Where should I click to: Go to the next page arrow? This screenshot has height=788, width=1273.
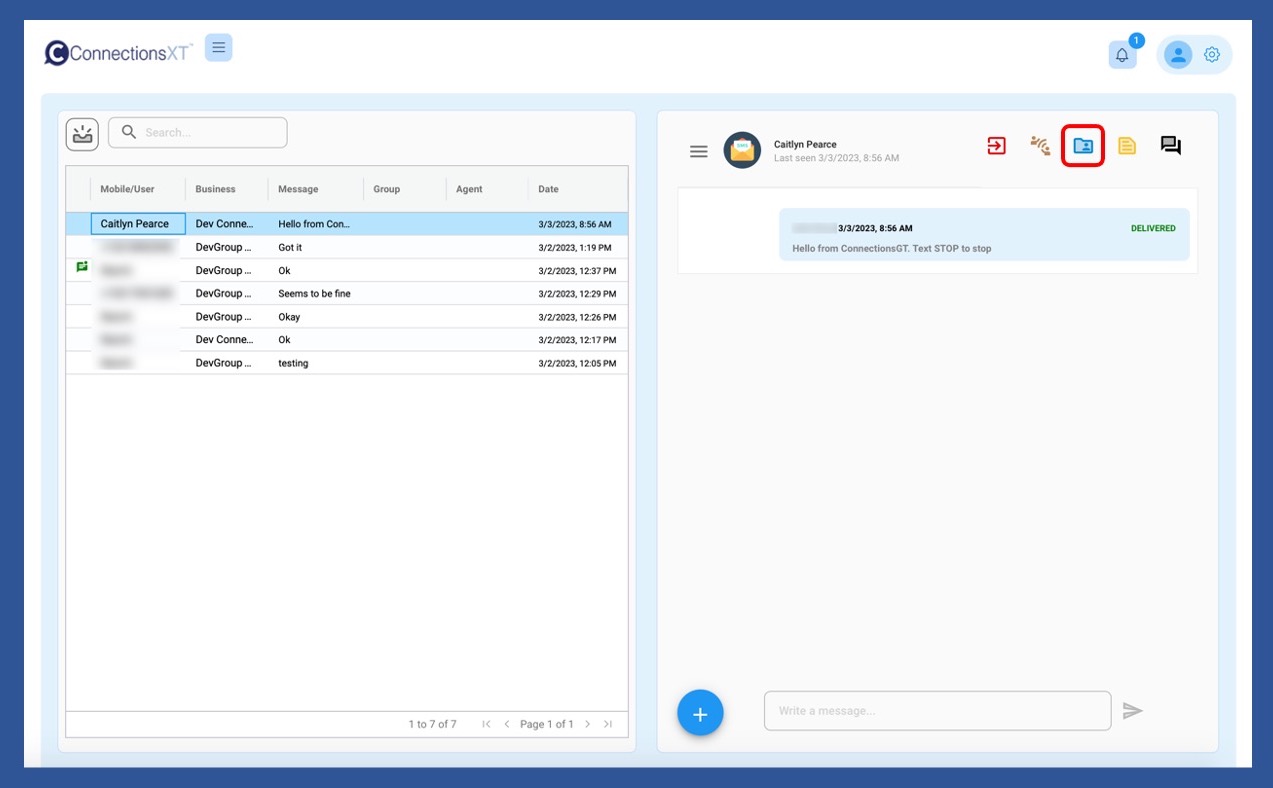coord(588,724)
